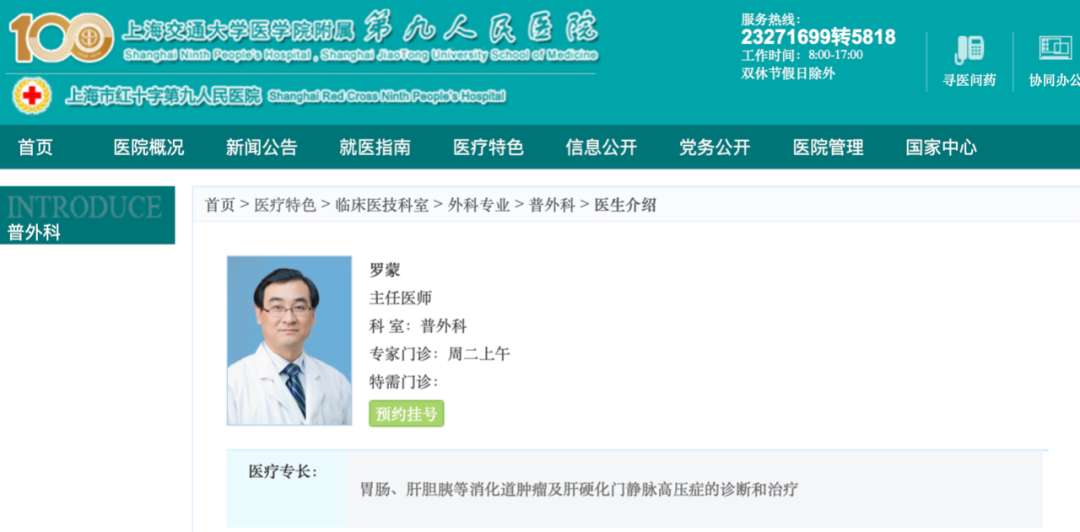1080x532 pixels.
Task: Click 外科专业 breadcrumb link
Action: 479,205
